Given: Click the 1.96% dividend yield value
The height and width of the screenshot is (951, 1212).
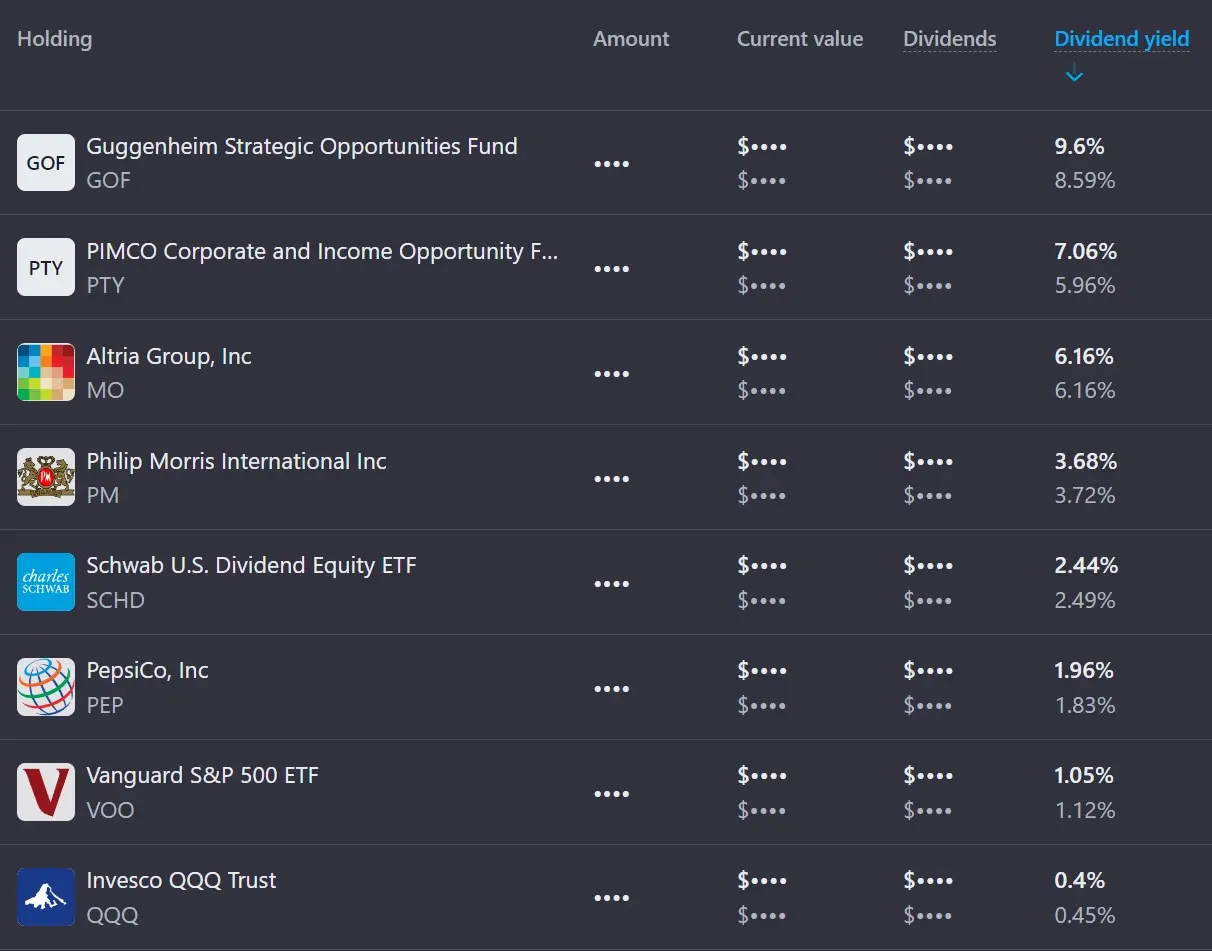Looking at the screenshot, I should (1084, 670).
